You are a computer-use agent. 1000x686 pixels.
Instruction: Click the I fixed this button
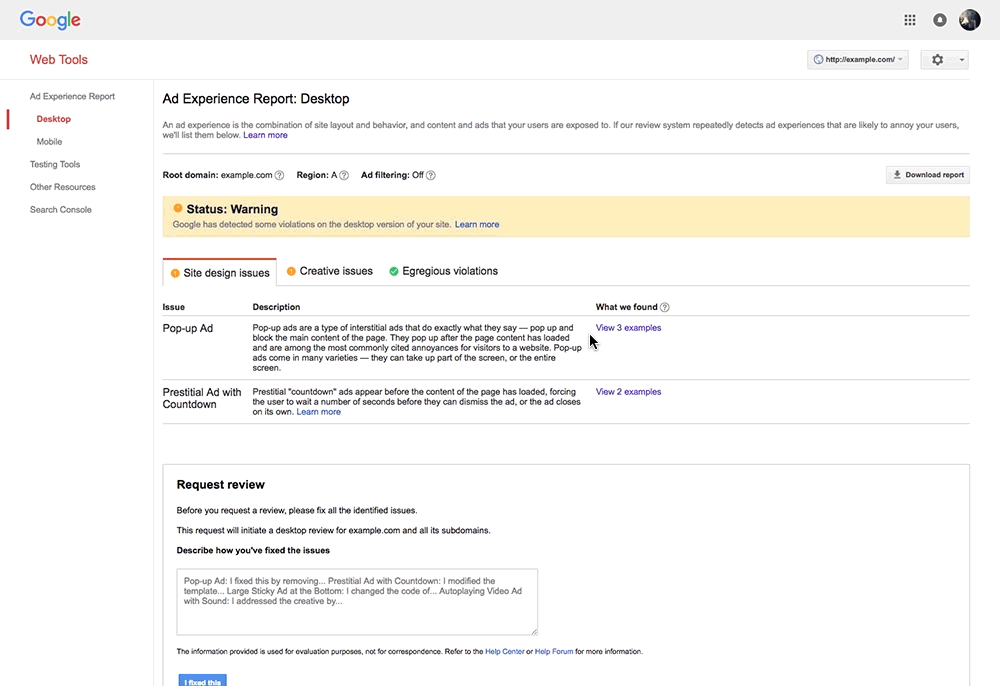click(203, 681)
